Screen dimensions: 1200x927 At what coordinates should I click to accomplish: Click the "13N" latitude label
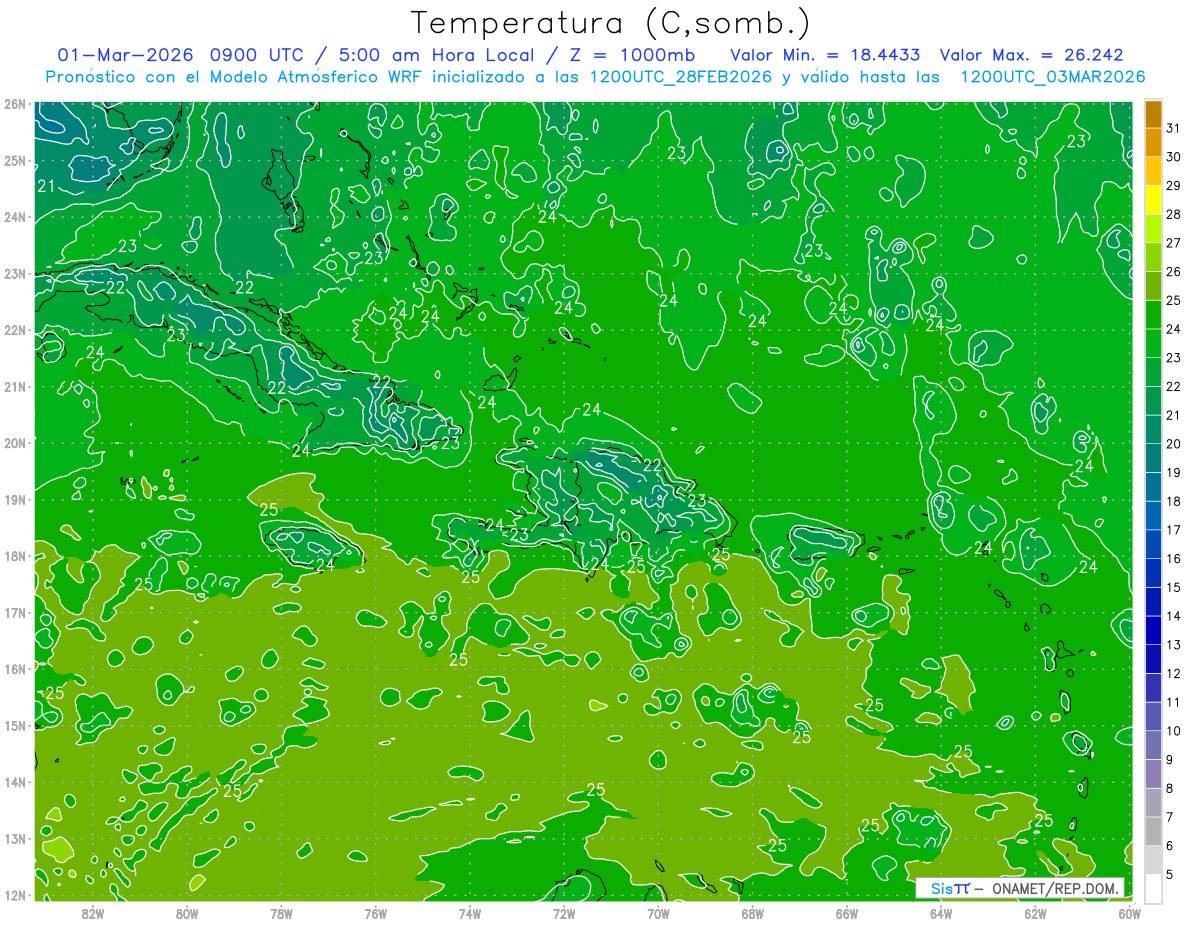(x=15, y=838)
